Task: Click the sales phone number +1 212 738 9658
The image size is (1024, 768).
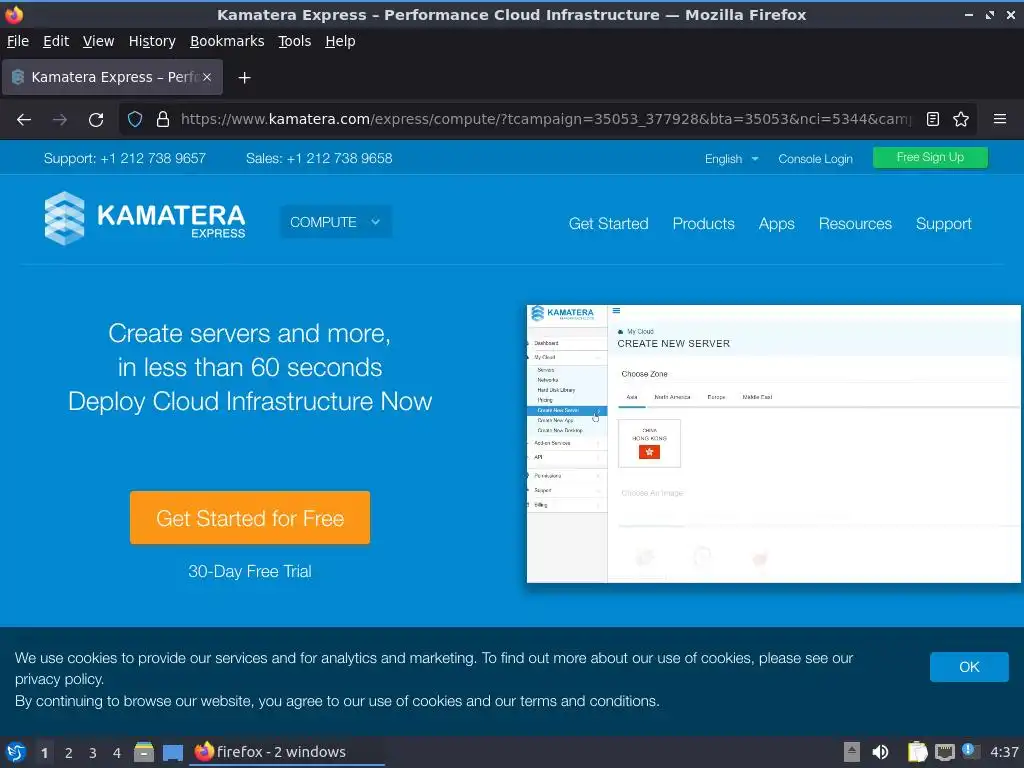Action: (340, 159)
